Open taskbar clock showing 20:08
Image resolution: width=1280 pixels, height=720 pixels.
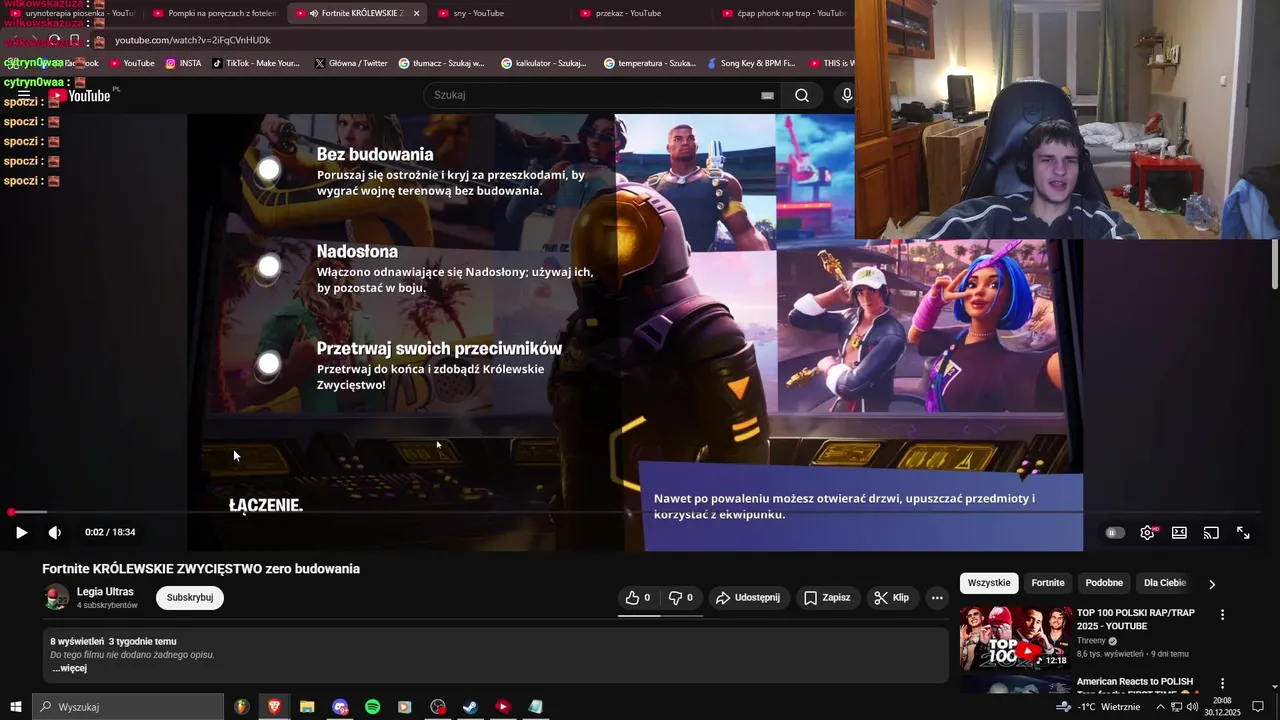[x=1222, y=707]
